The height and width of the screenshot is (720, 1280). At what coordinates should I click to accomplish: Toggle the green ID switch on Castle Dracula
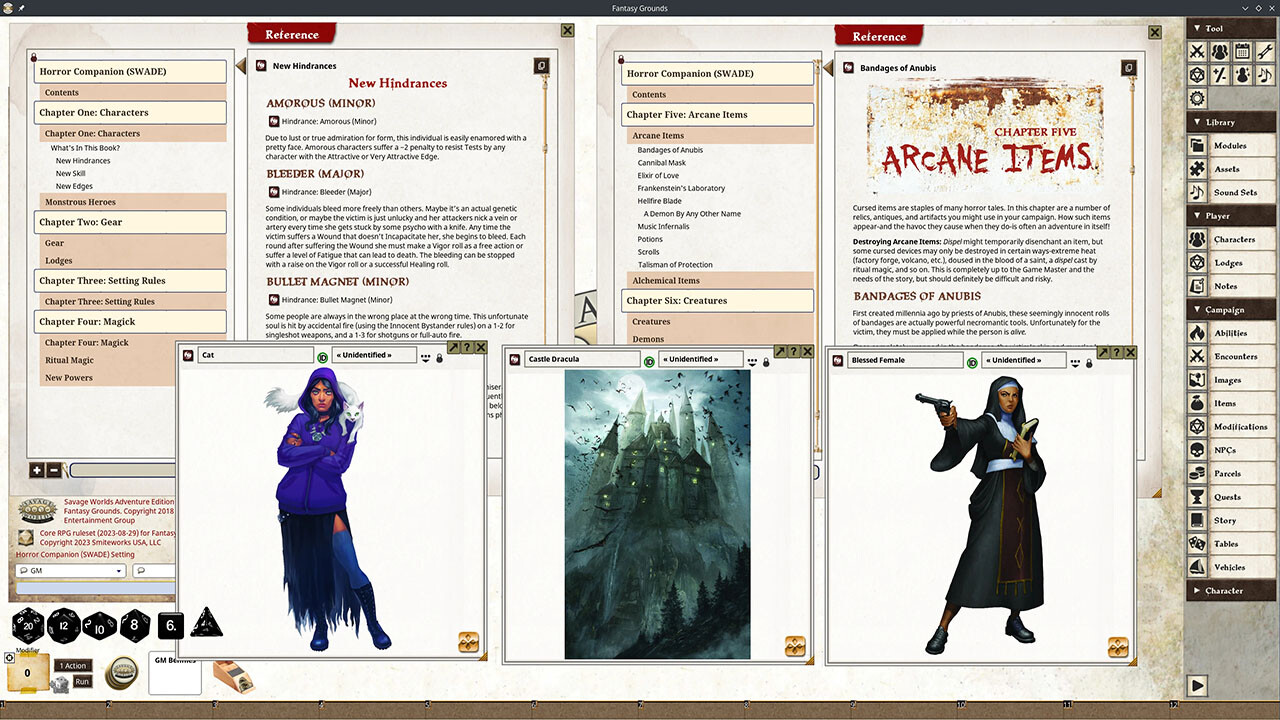(x=650, y=361)
